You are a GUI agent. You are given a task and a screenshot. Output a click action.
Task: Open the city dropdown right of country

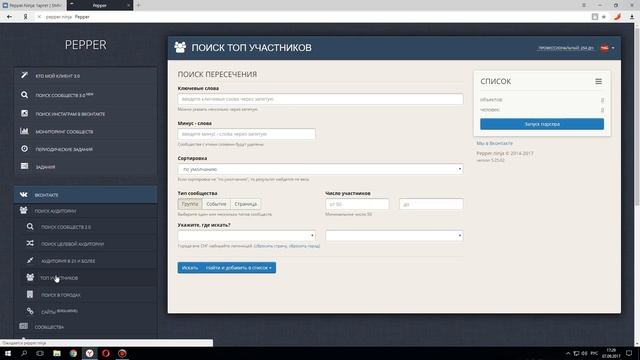click(x=394, y=236)
